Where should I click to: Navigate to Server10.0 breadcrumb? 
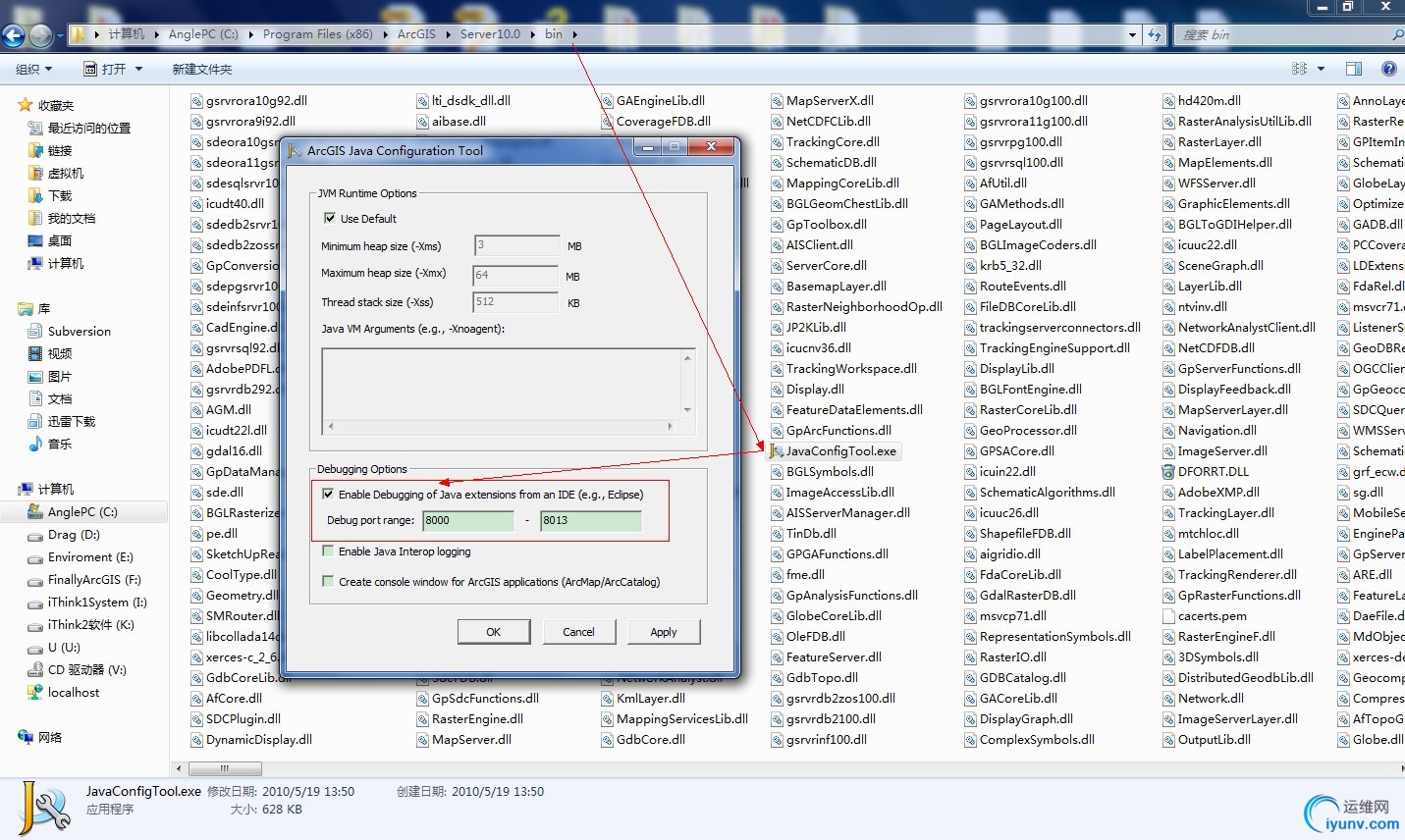pos(490,34)
